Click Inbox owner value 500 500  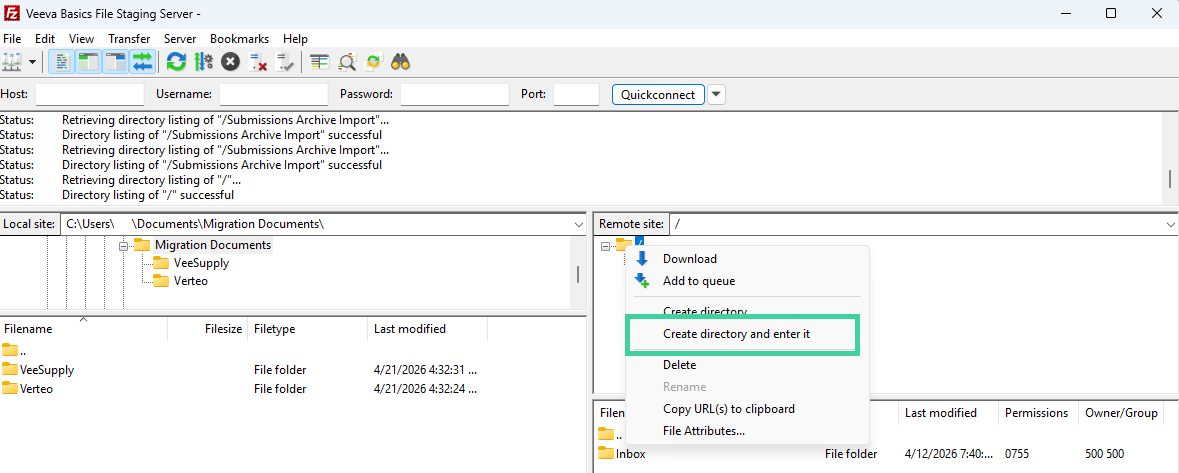(x=1105, y=454)
